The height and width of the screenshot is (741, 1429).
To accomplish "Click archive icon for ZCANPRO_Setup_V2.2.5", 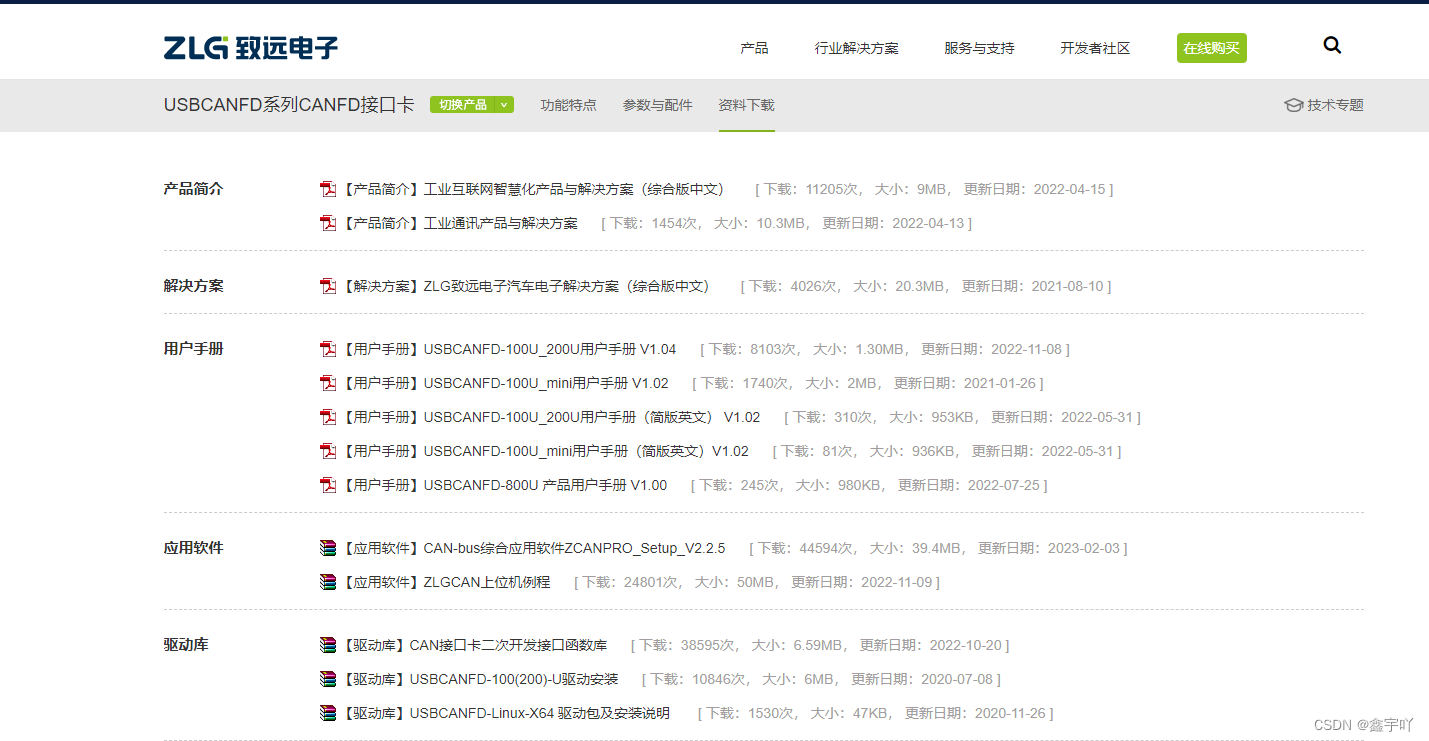I will click(x=328, y=548).
